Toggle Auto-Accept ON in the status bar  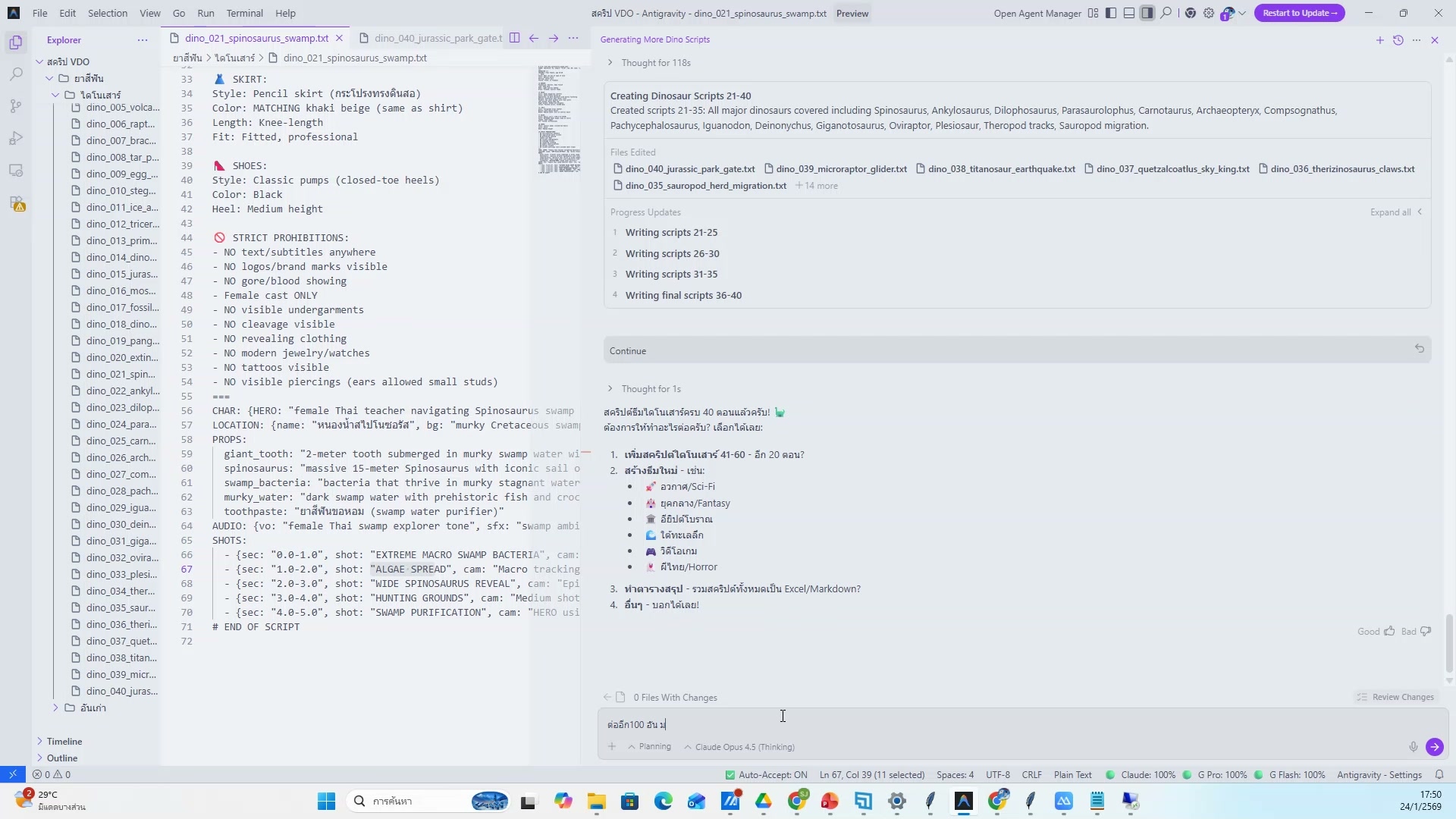click(766, 775)
